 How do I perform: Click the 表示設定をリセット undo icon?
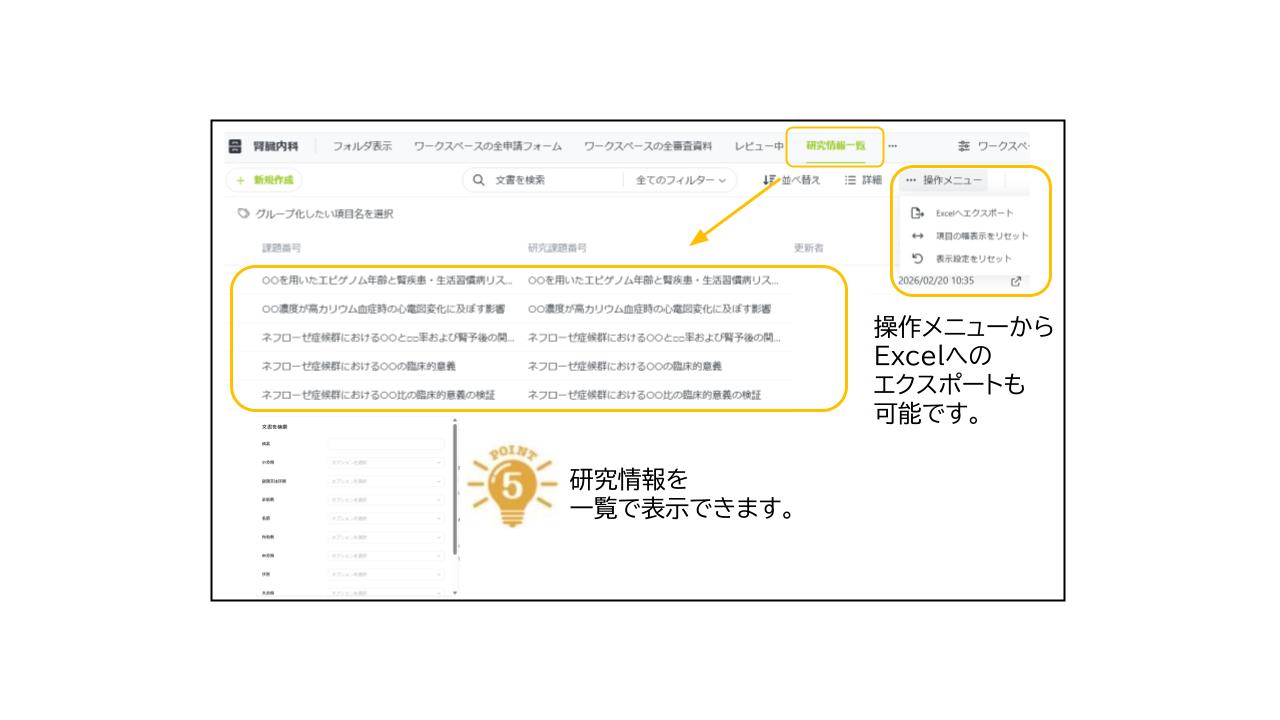tap(917, 256)
